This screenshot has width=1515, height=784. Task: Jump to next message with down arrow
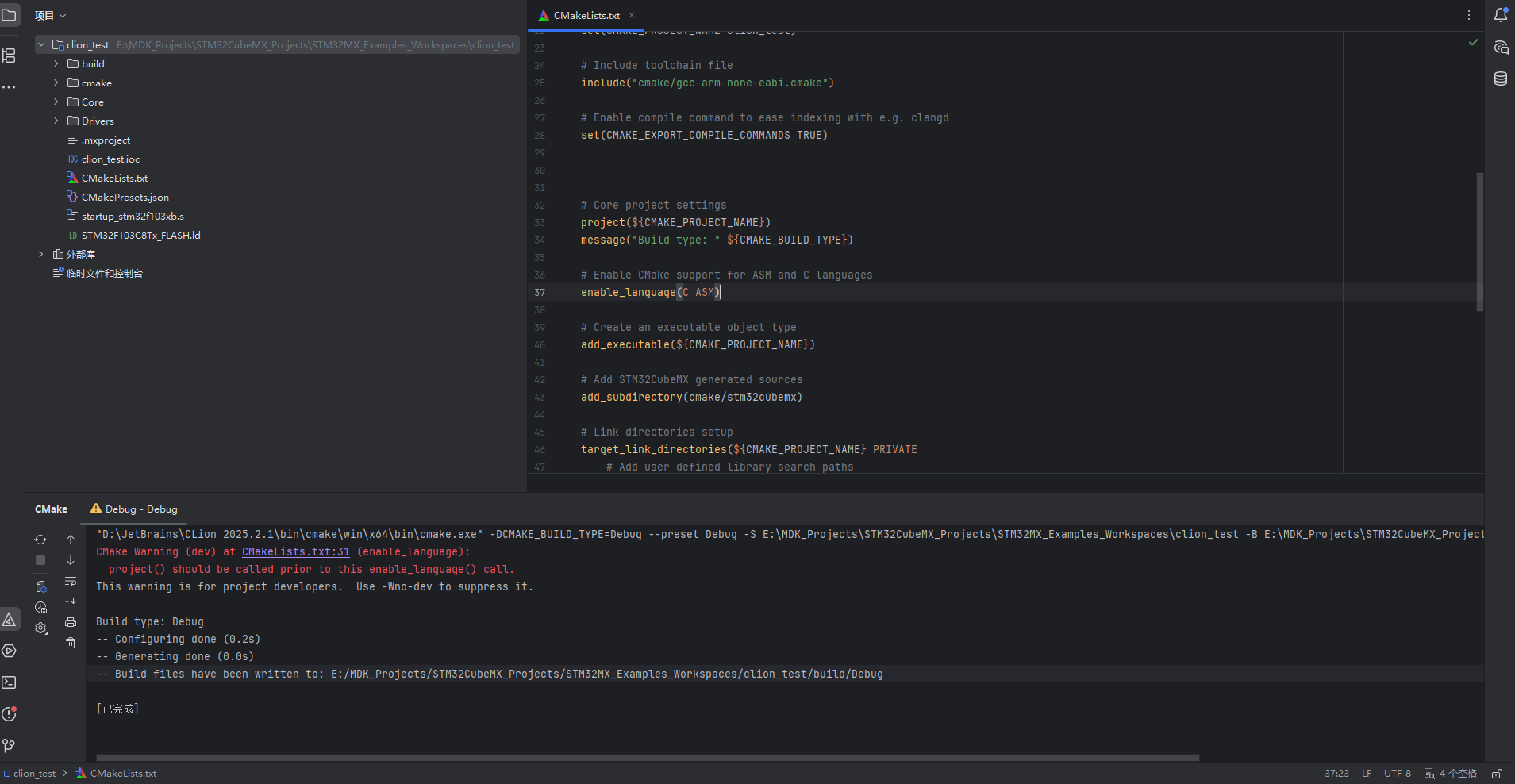coord(71,560)
